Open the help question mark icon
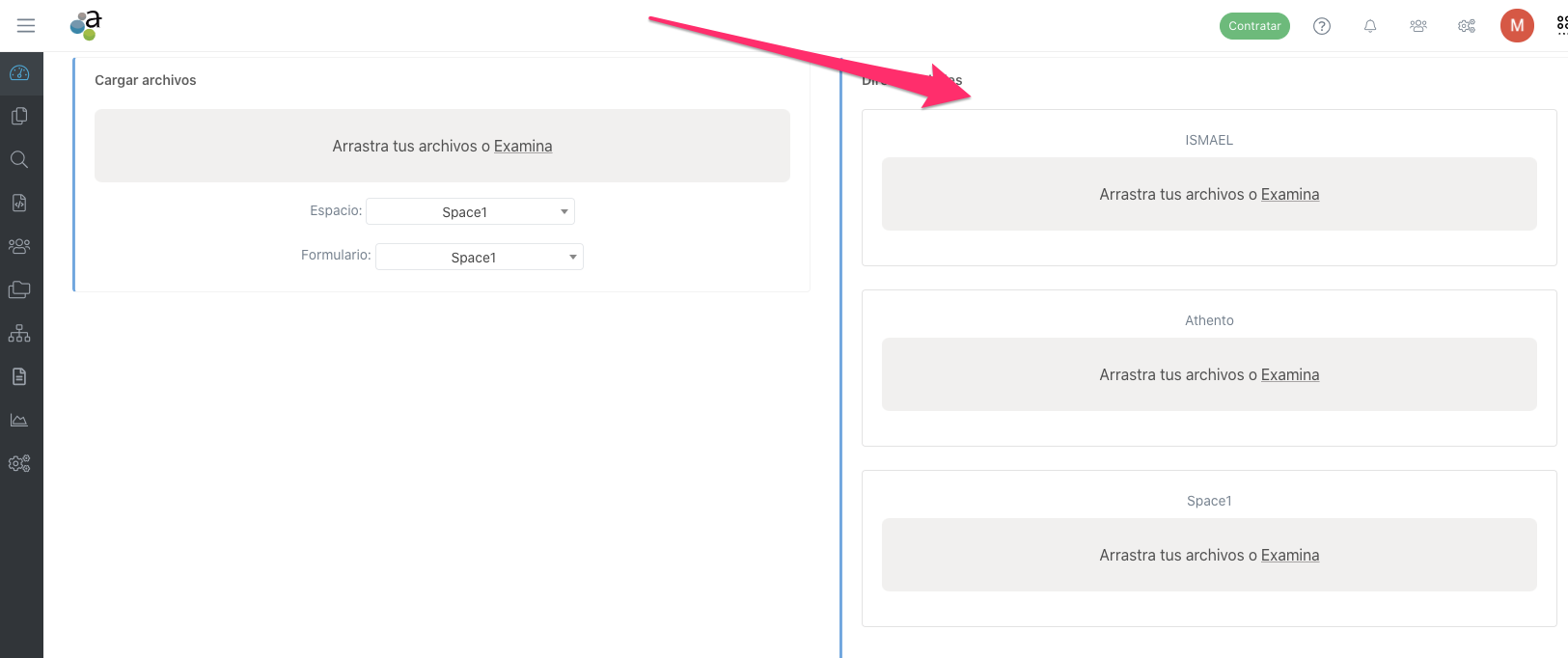The height and width of the screenshot is (658, 1568). 1322,26
